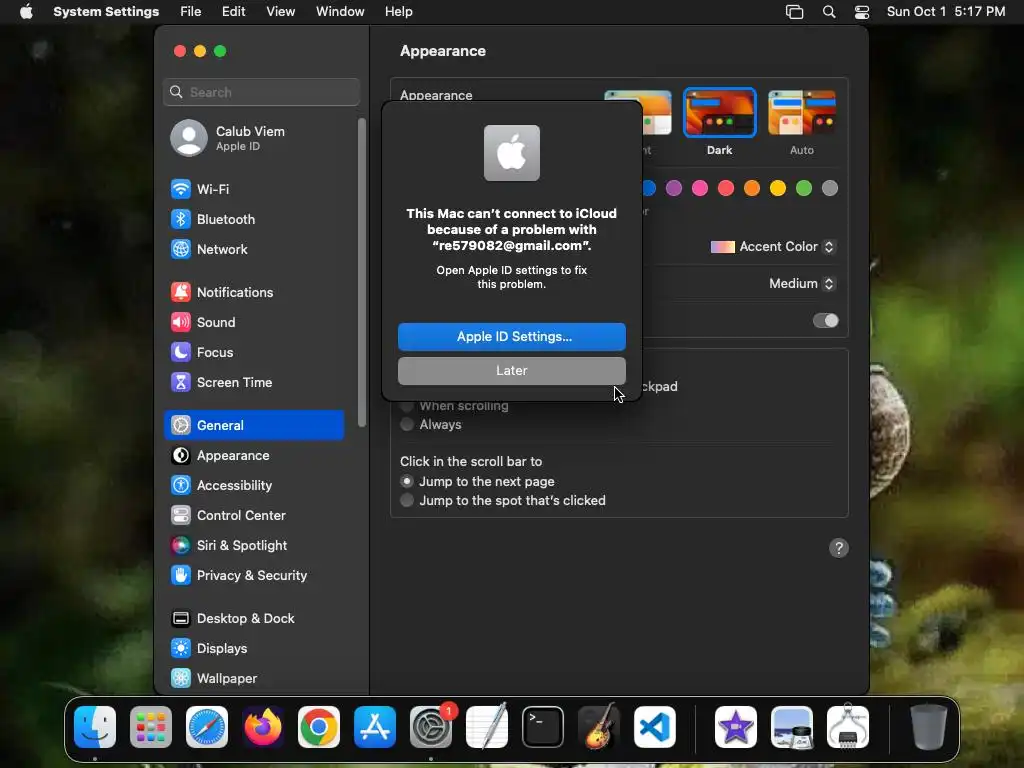The width and height of the screenshot is (1024, 768).
Task: Open the Apple menu
Action: coord(26,12)
